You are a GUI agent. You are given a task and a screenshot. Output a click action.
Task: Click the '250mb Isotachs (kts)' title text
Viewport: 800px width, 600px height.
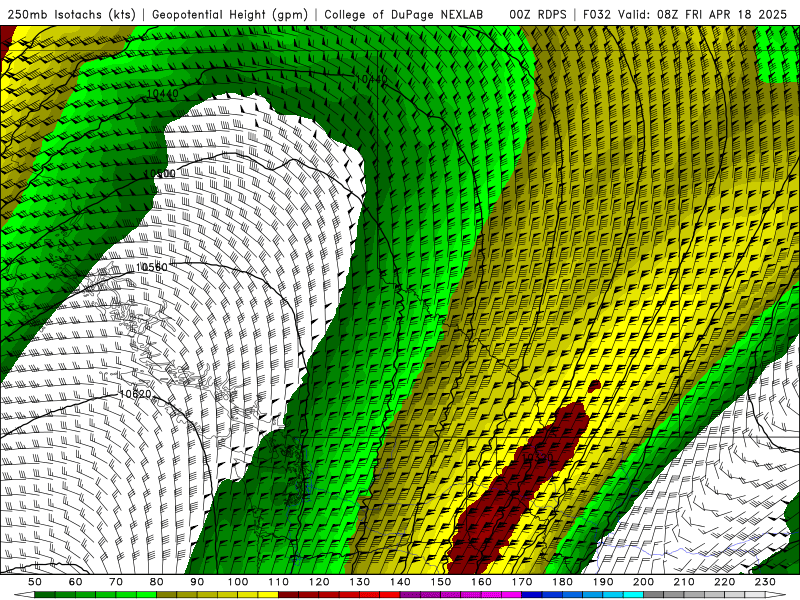[x=72, y=14]
